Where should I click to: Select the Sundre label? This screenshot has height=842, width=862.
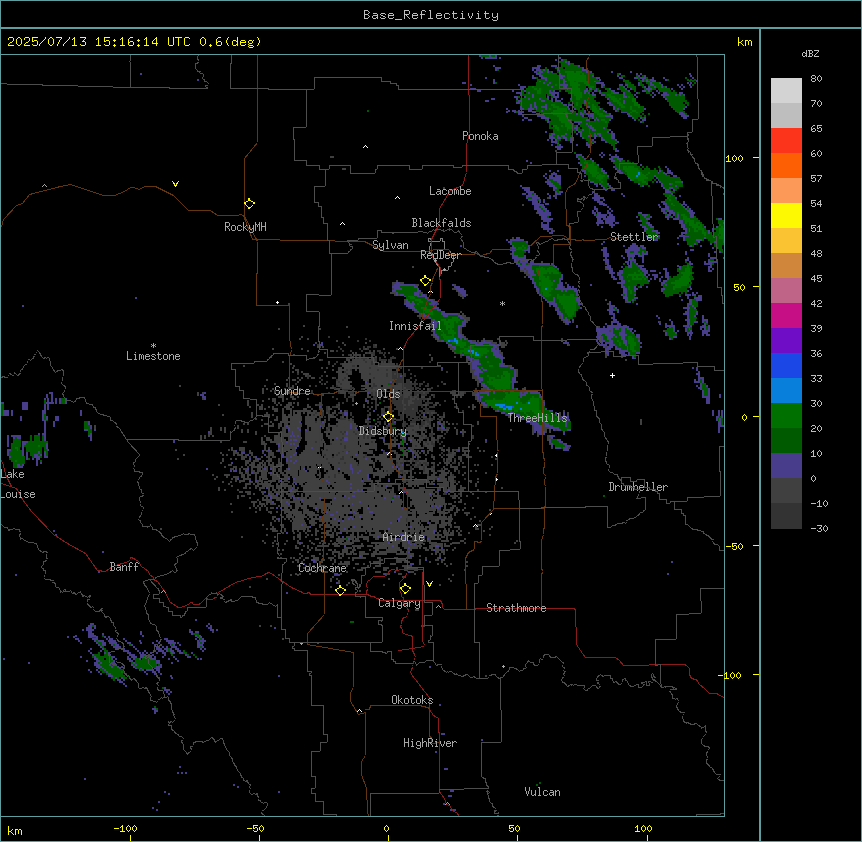pos(292,391)
